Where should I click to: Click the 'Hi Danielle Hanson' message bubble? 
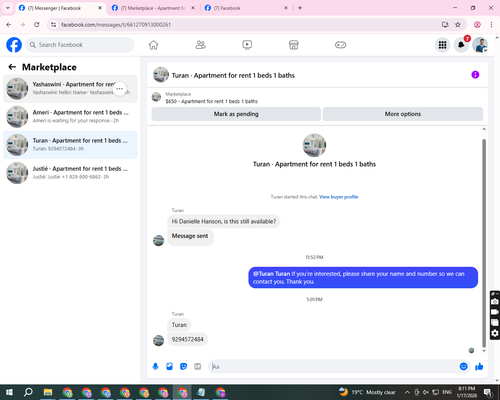coord(224,221)
